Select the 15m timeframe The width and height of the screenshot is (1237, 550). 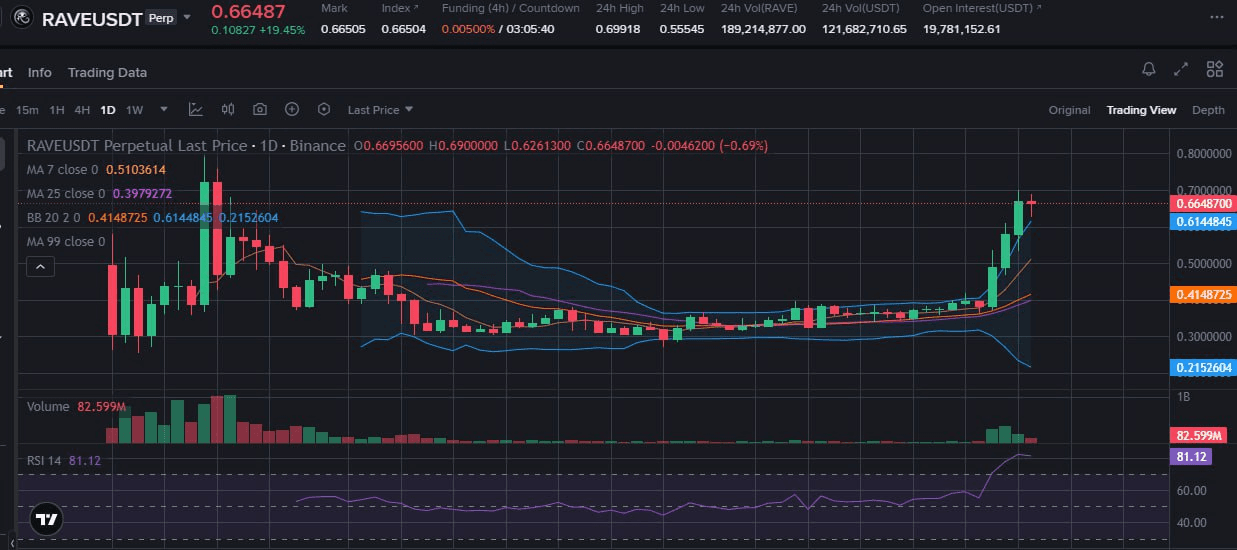(27, 110)
